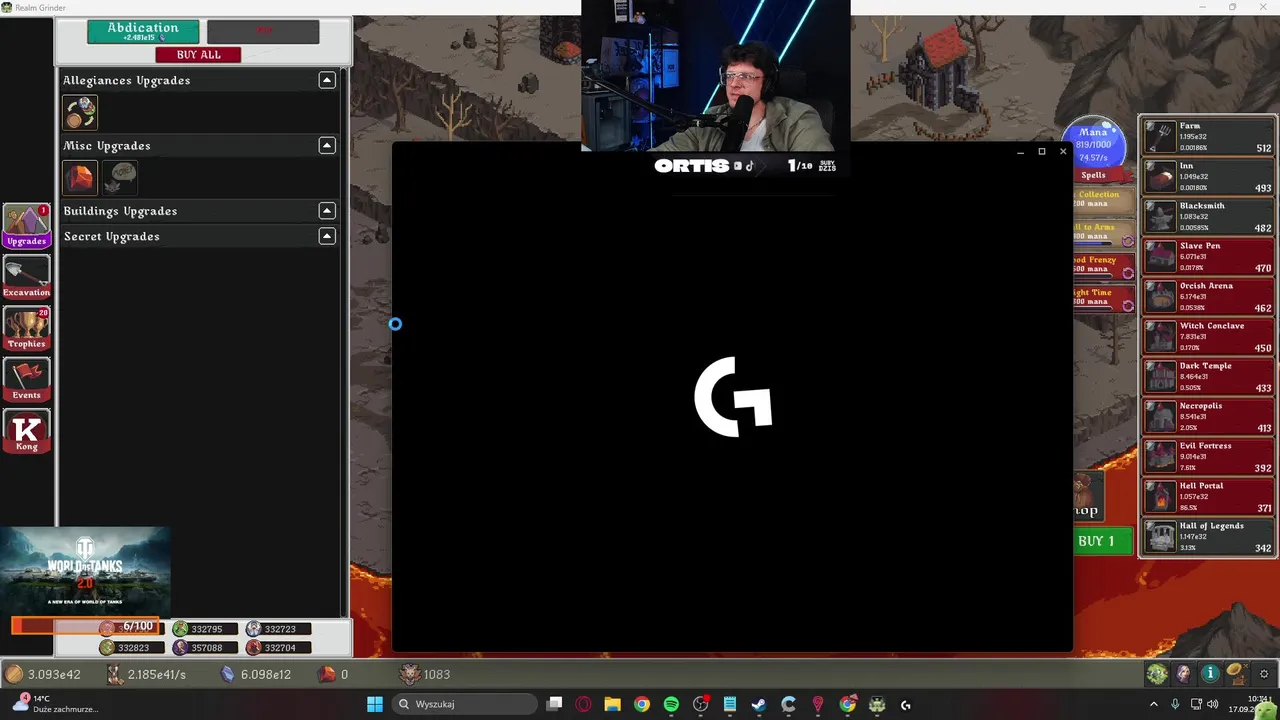Buy a Dark Temple building
The width and height of the screenshot is (1280, 720).
[1208, 377]
